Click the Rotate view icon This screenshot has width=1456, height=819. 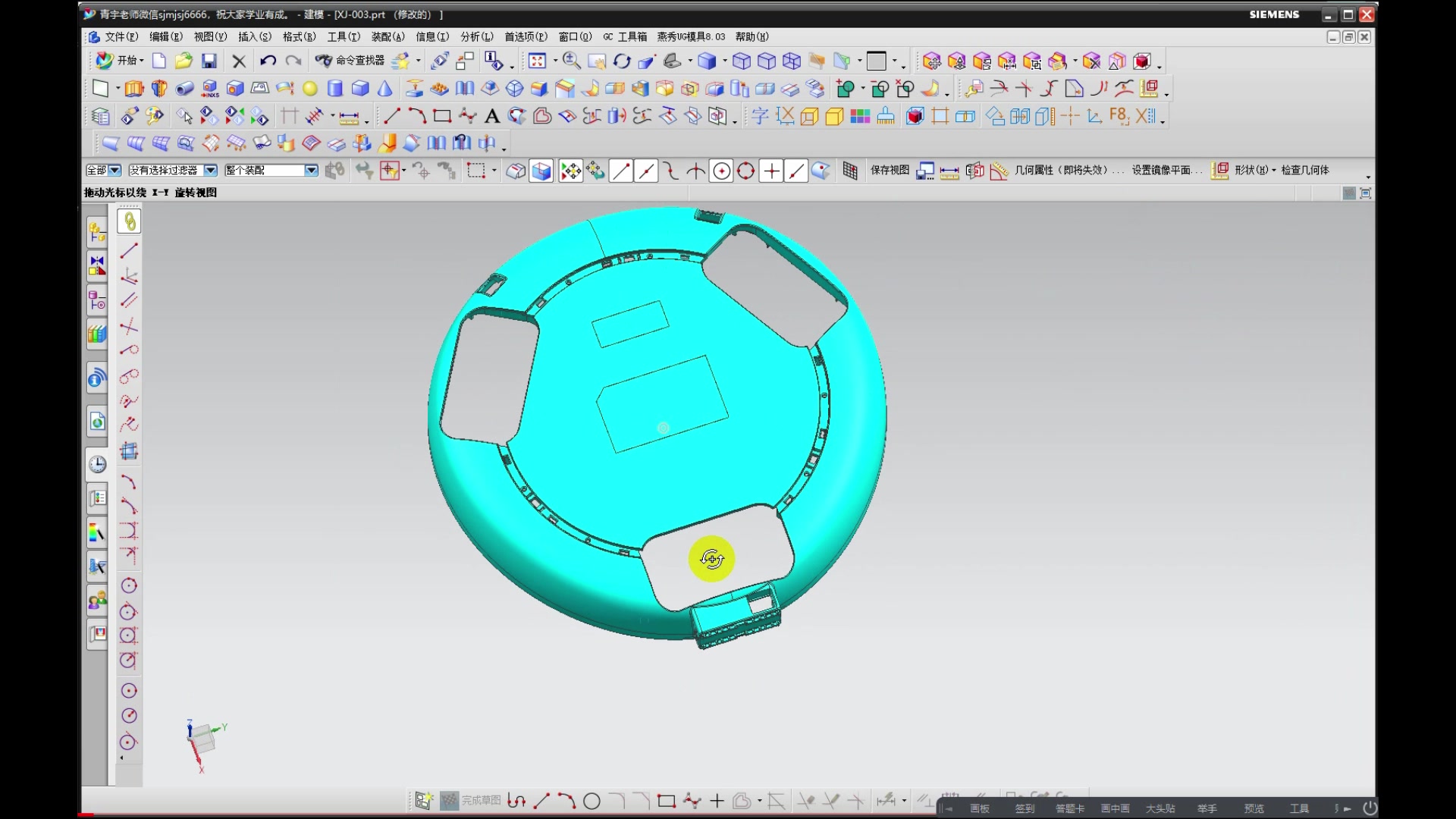coord(622,61)
